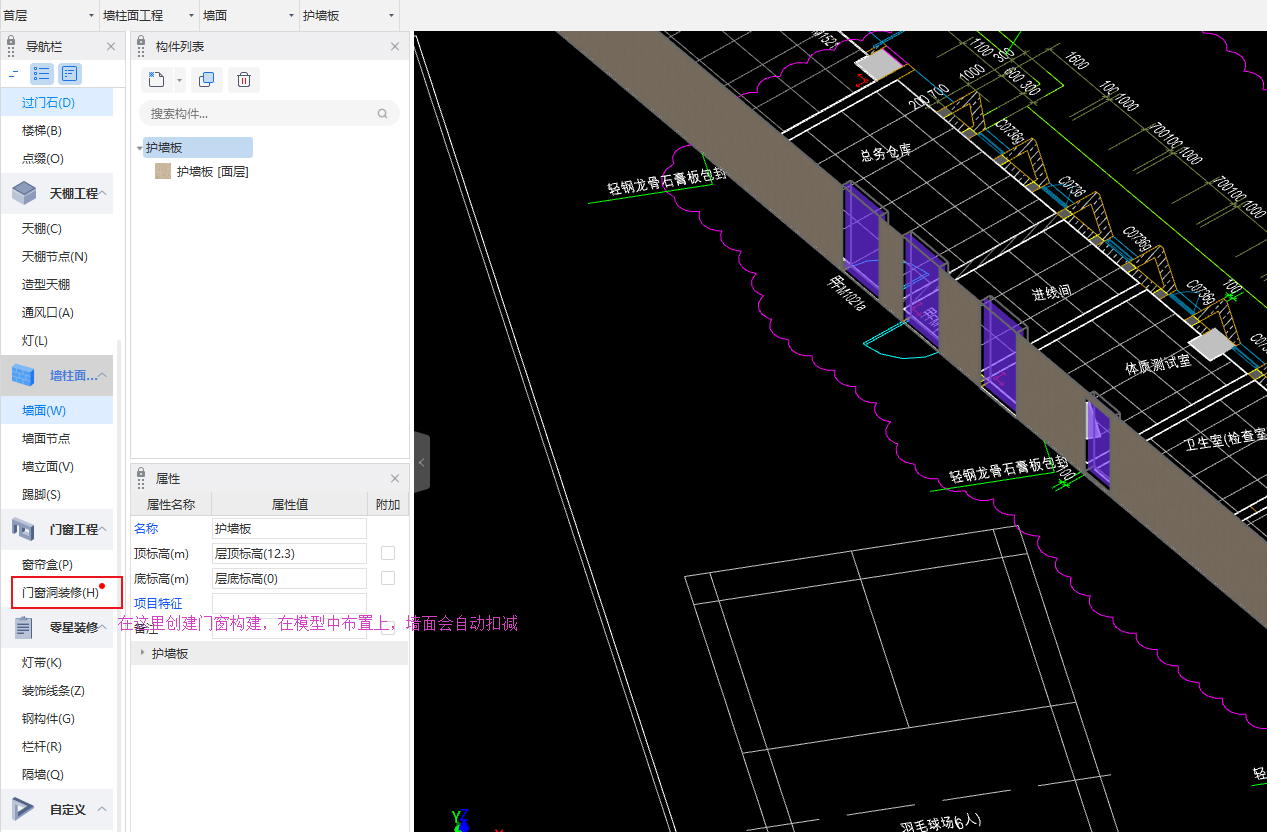Close the 属性 panel

[395, 479]
